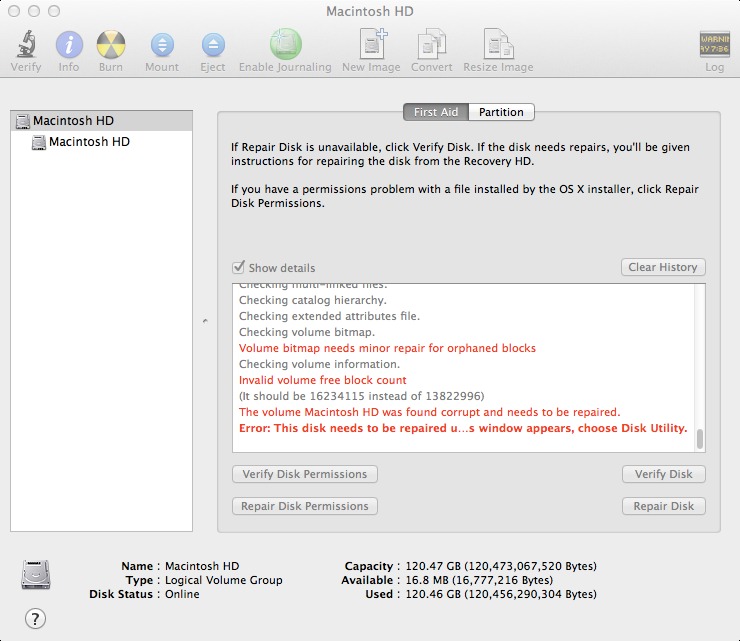Screen dimensions: 740x641
Task: Click the 'Checking volume bitmap.' log line
Action: [307, 332]
